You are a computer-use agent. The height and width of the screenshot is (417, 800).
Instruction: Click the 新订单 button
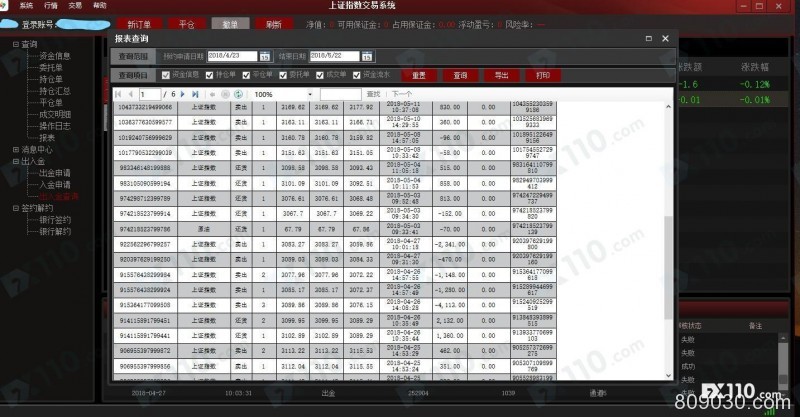tap(139, 24)
